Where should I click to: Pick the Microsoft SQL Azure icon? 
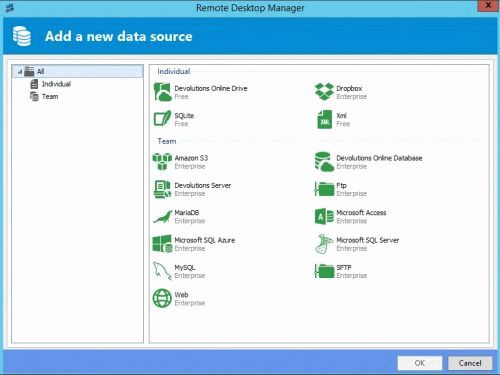point(162,244)
